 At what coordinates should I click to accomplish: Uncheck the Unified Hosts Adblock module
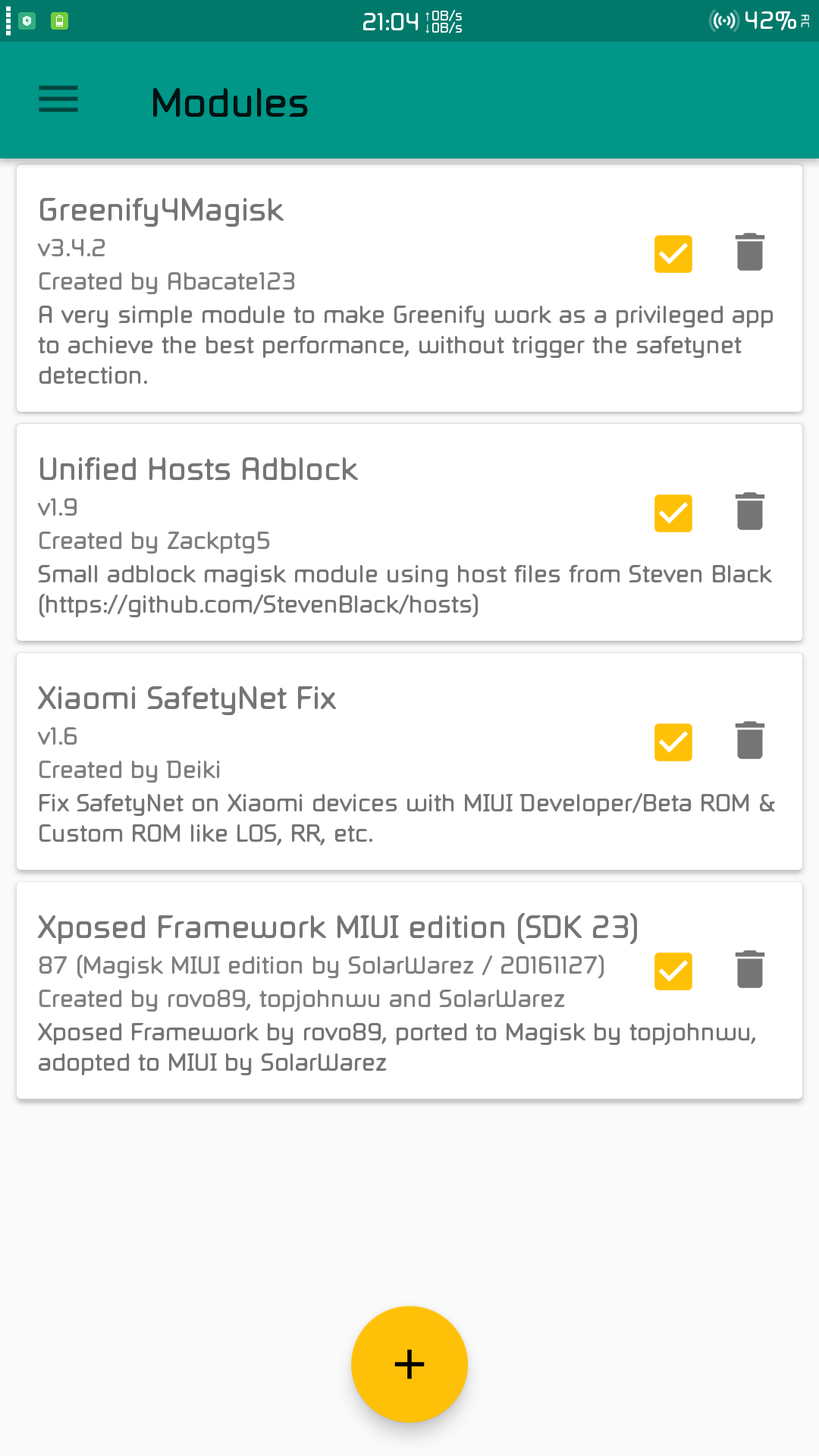673,513
